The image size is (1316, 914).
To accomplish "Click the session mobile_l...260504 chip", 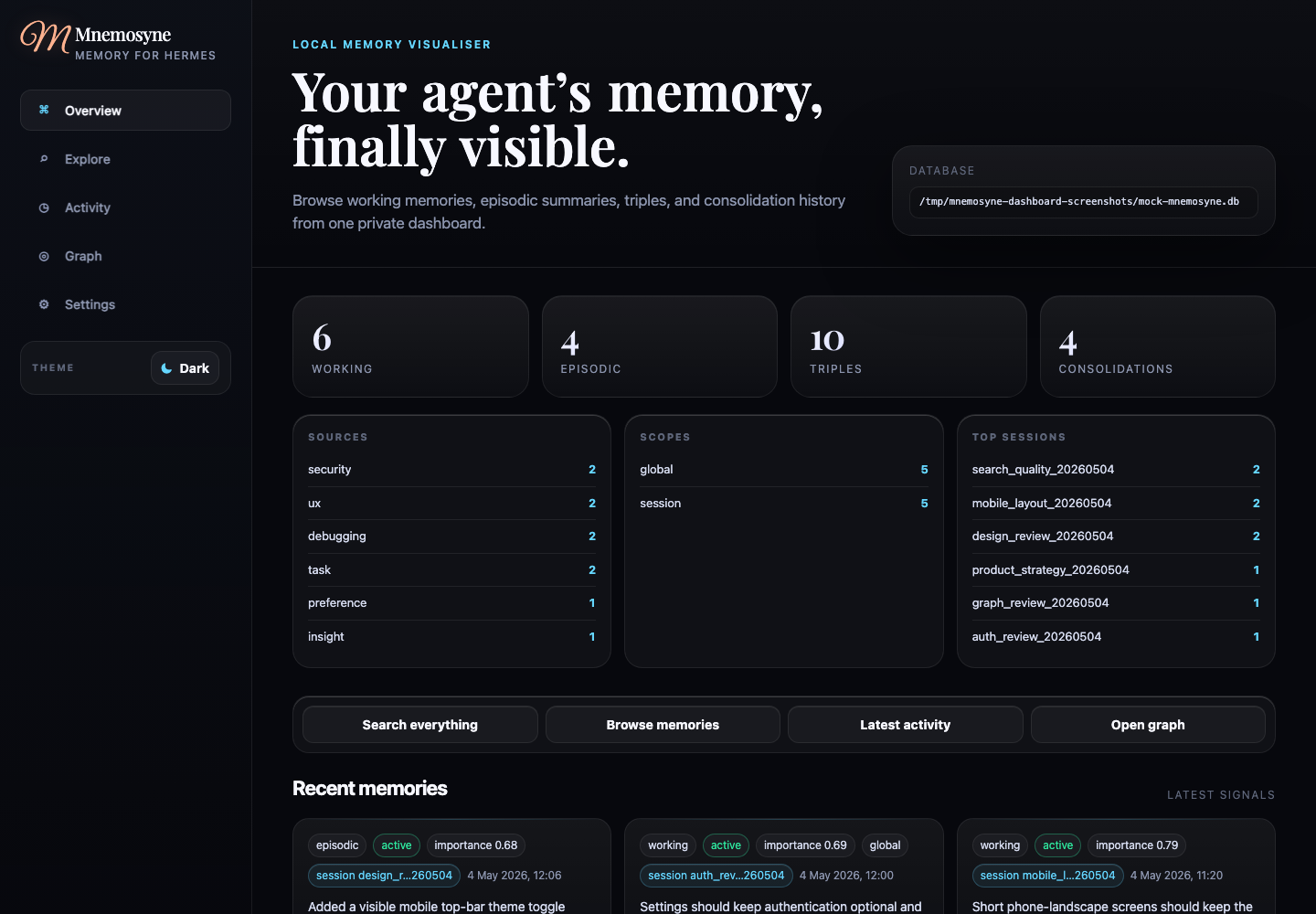I will (x=1047, y=876).
